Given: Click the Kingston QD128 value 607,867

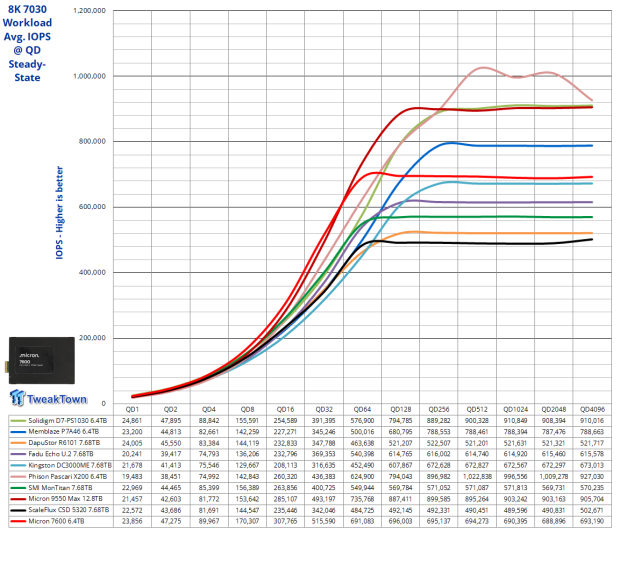Looking at the screenshot, I should tap(401, 466).
